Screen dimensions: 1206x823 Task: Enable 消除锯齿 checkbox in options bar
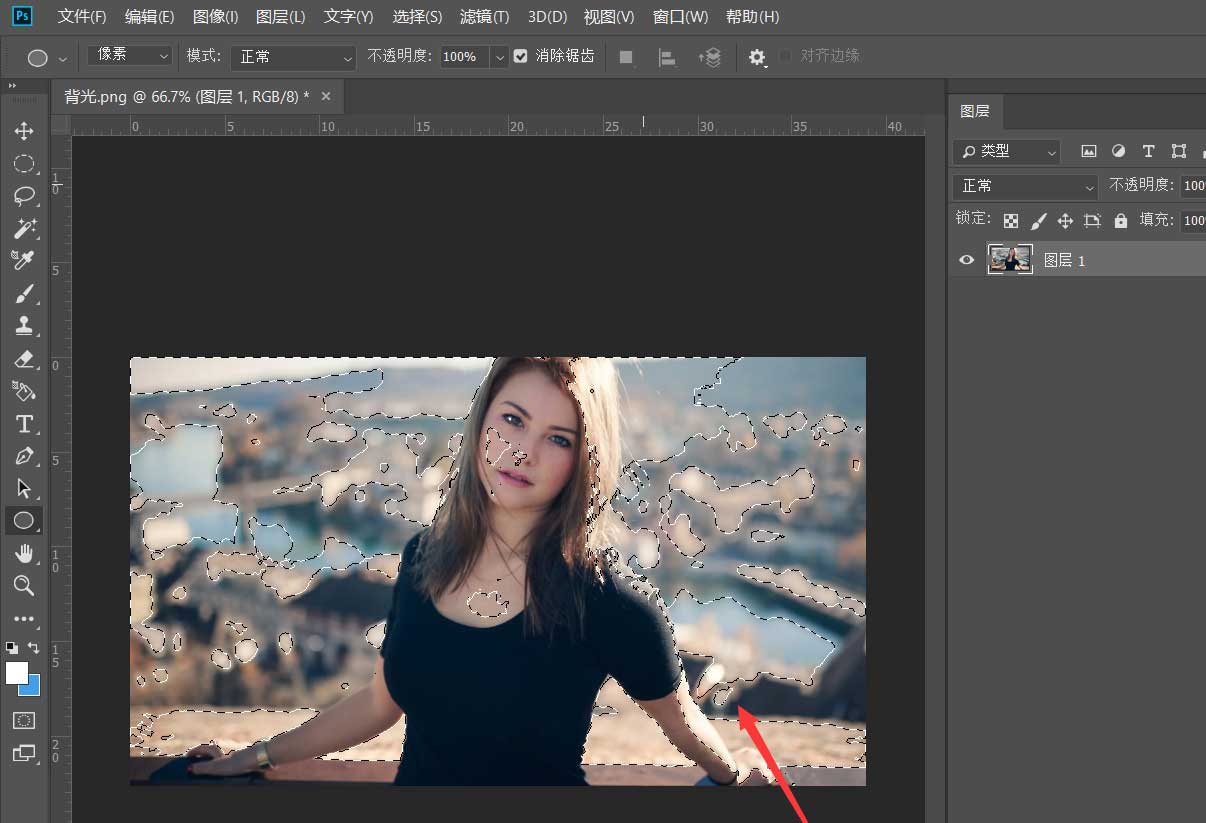tap(520, 56)
